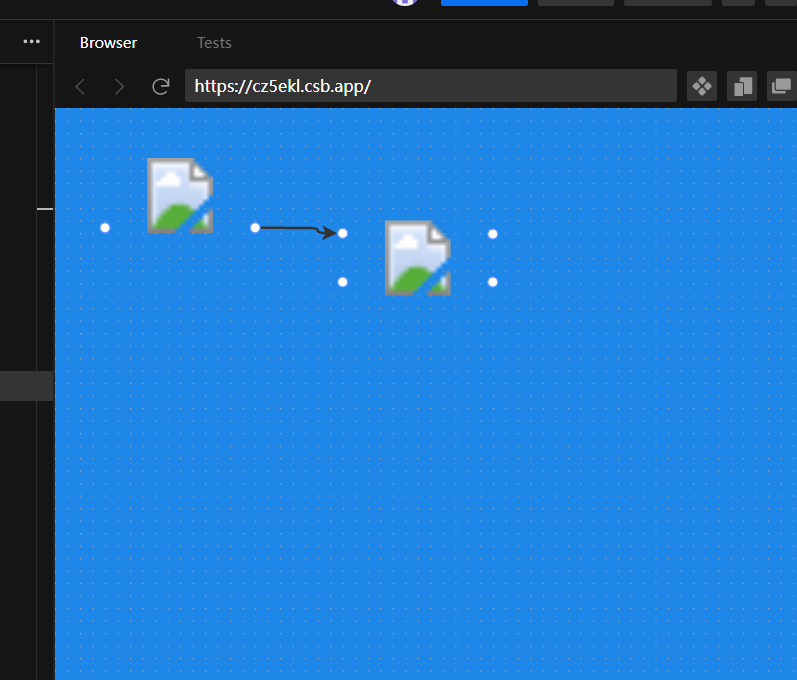Click the URL bar showing cz5ekl.csb.app
The image size is (797, 680).
pos(431,86)
